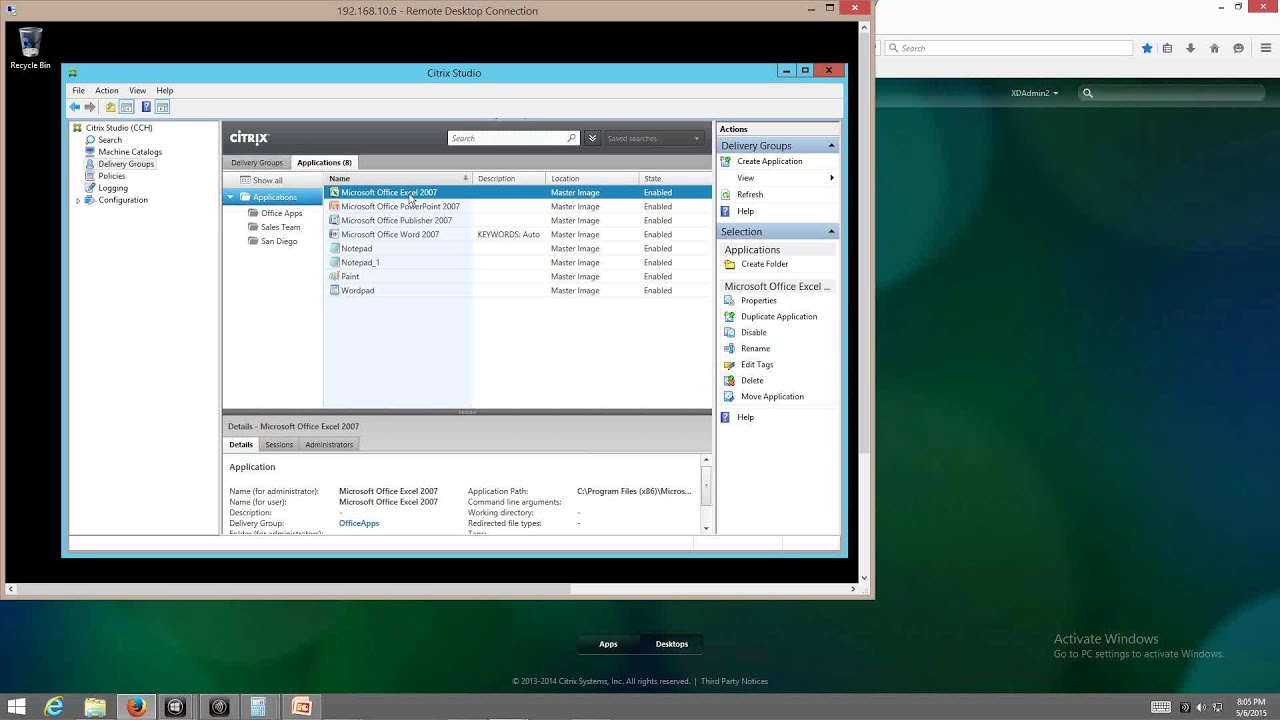Sort by the State column header
The image size is (1280, 720).
675,179
